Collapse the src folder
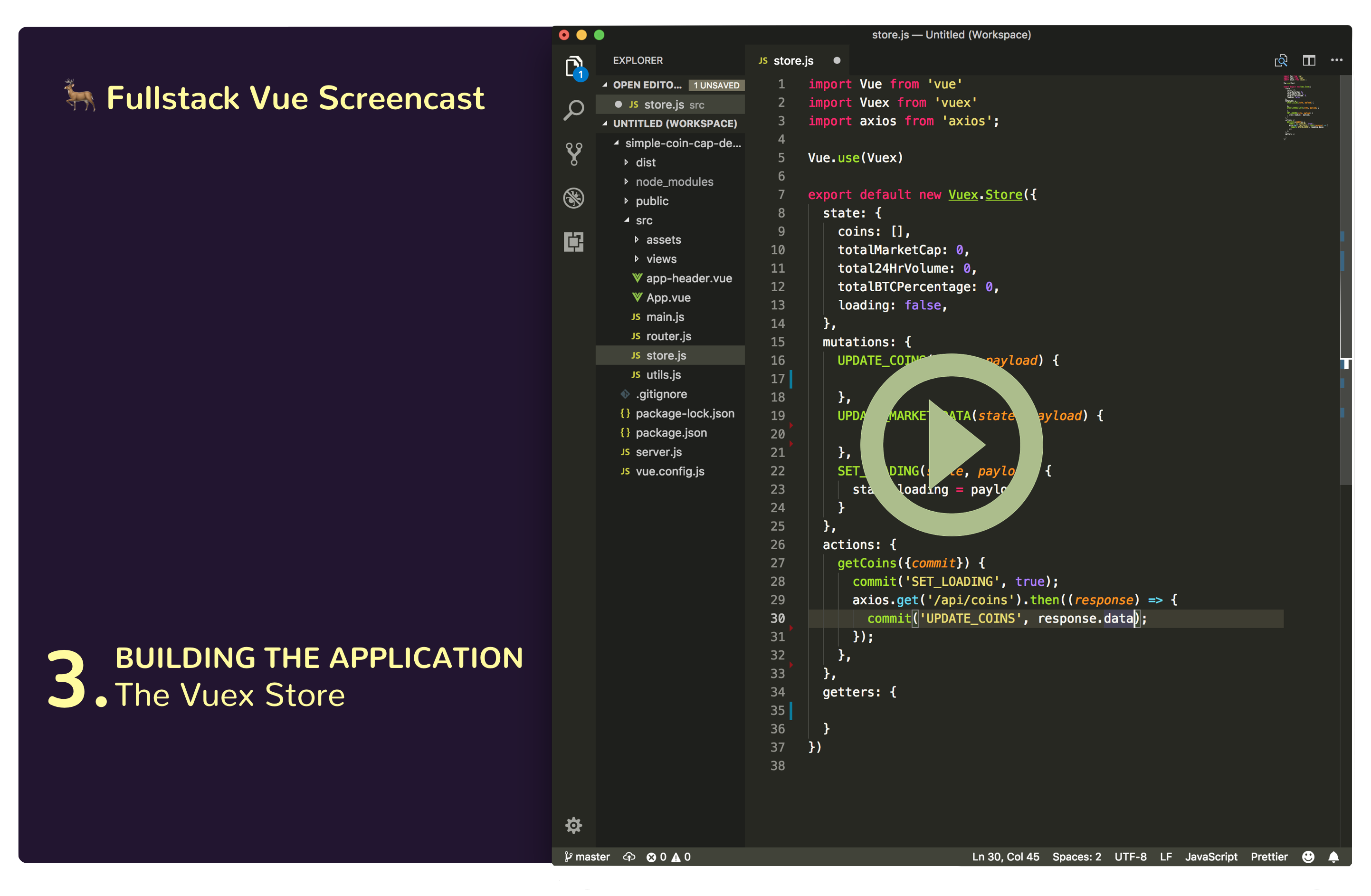Image resolution: width=1371 pixels, height=896 pixels. [643, 220]
